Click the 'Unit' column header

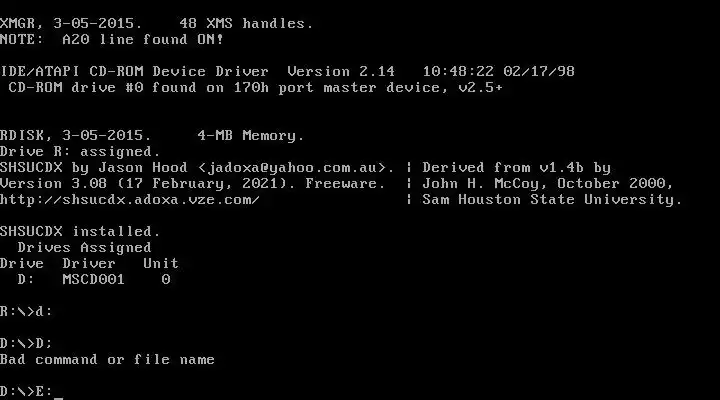coord(161,264)
